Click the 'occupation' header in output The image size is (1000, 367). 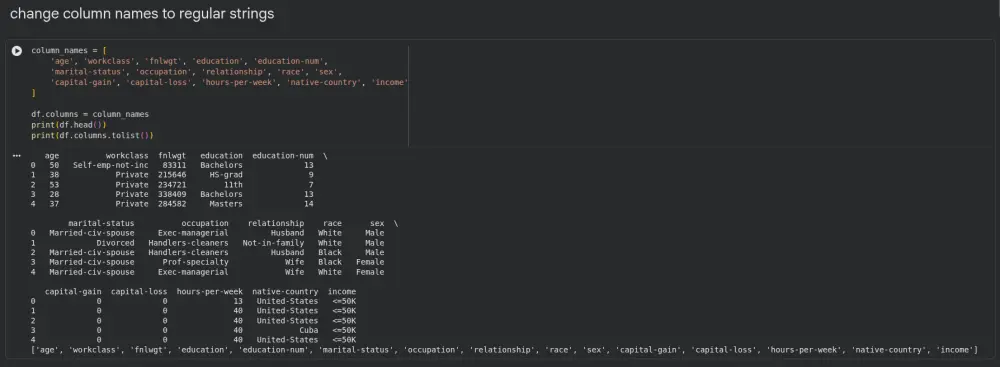[x=205, y=223]
